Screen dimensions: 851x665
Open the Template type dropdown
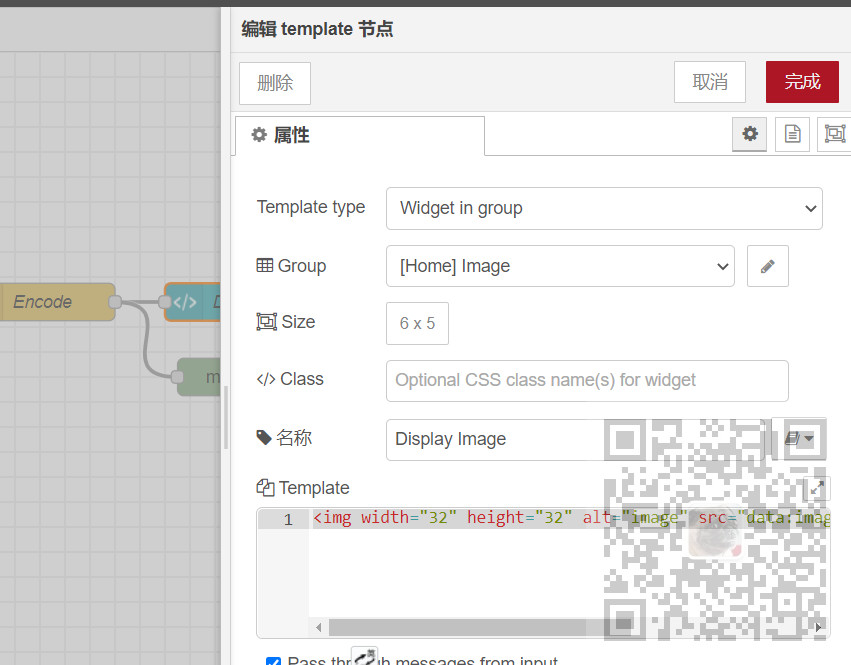tap(604, 208)
